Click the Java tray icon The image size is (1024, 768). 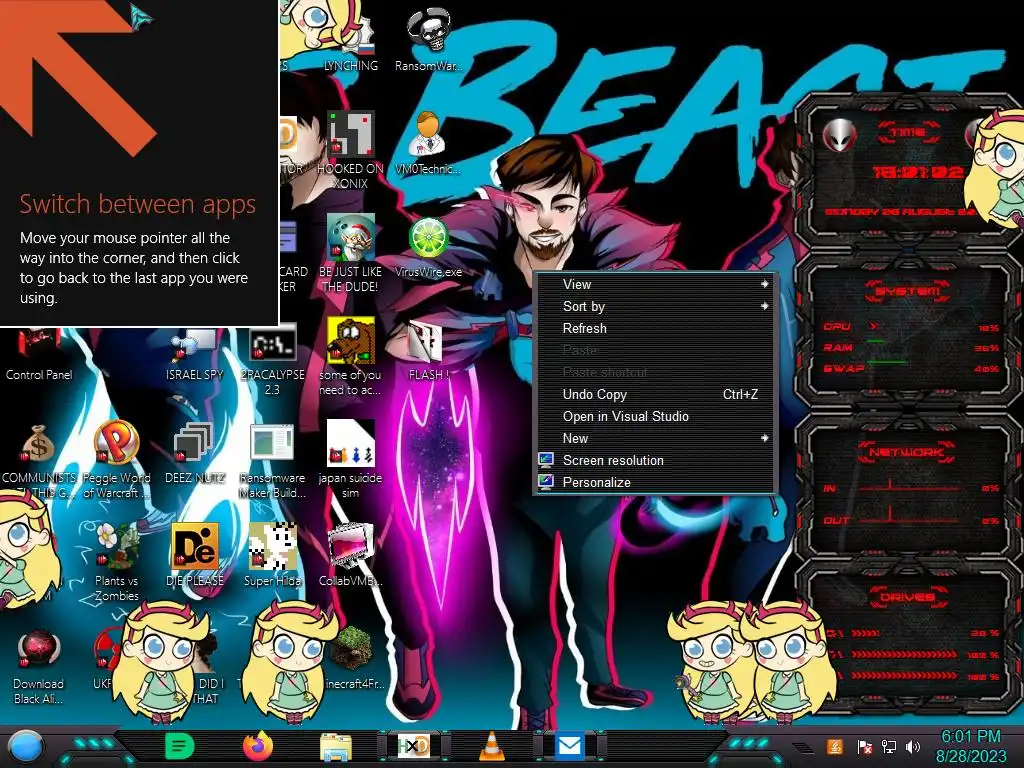[x=835, y=746]
